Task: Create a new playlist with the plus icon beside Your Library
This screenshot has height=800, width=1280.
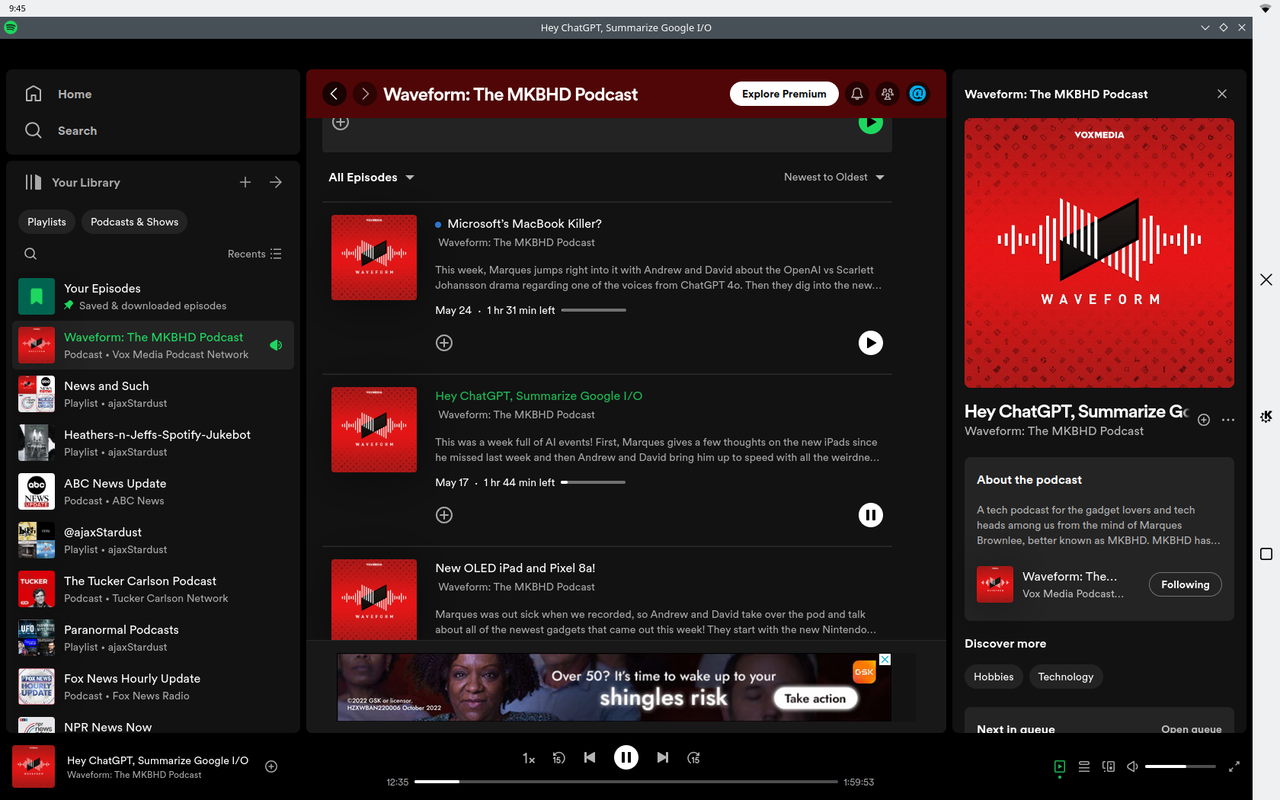Action: pos(245,182)
